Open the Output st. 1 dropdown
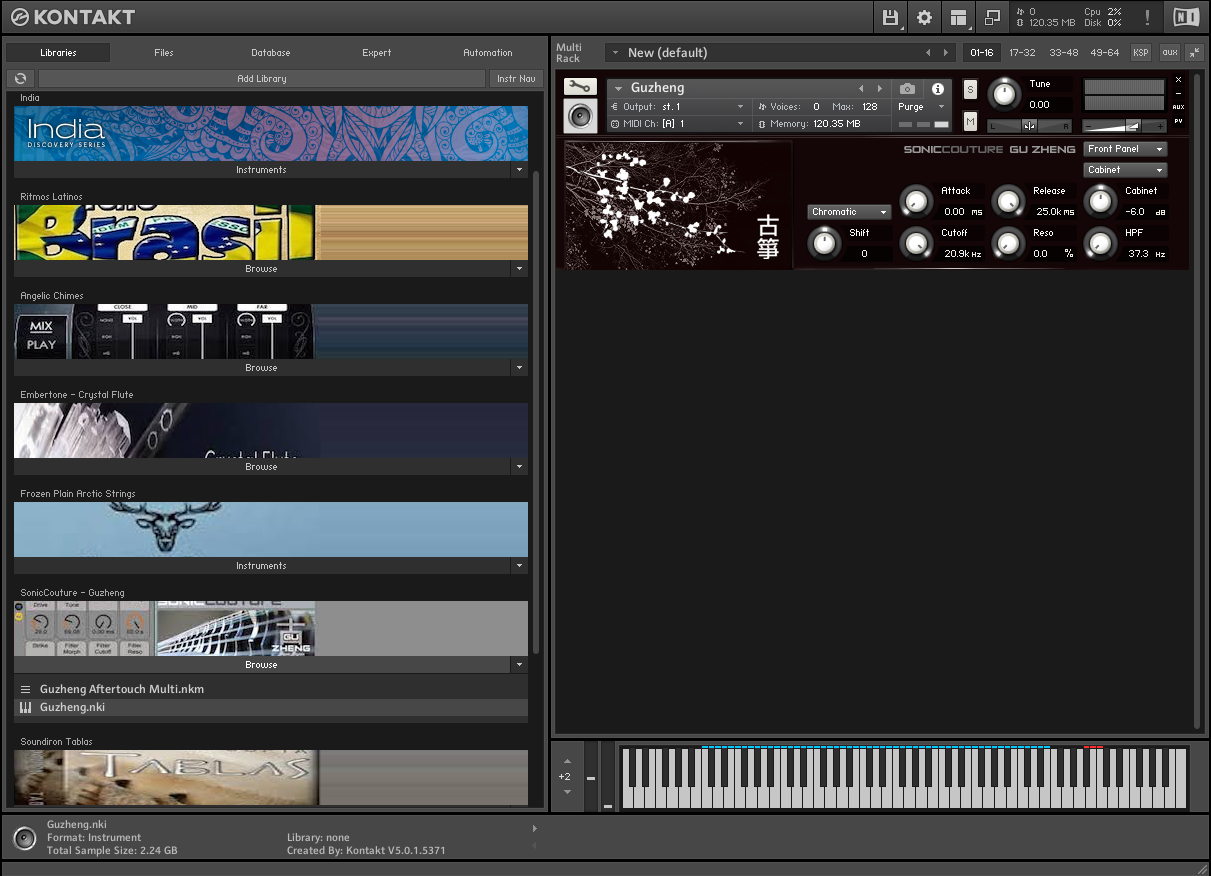The width and height of the screenshot is (1211, 876). click(678, 106)
